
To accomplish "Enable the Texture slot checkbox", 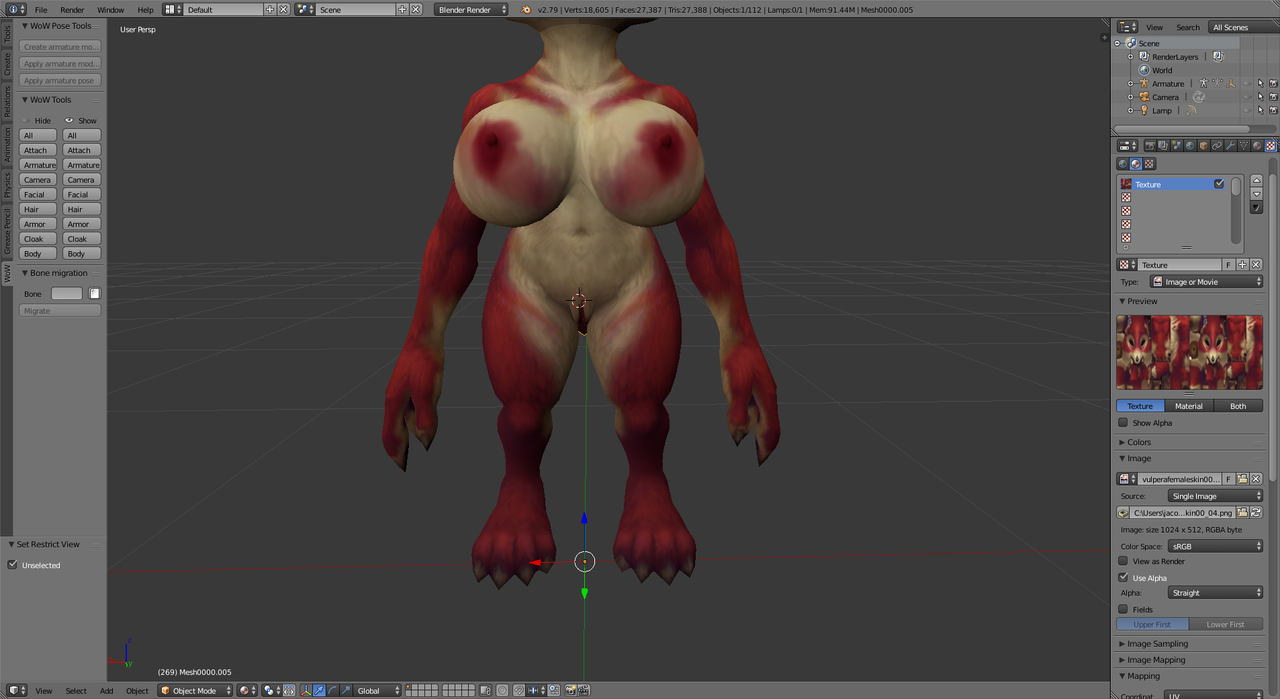I will 1219,184.
